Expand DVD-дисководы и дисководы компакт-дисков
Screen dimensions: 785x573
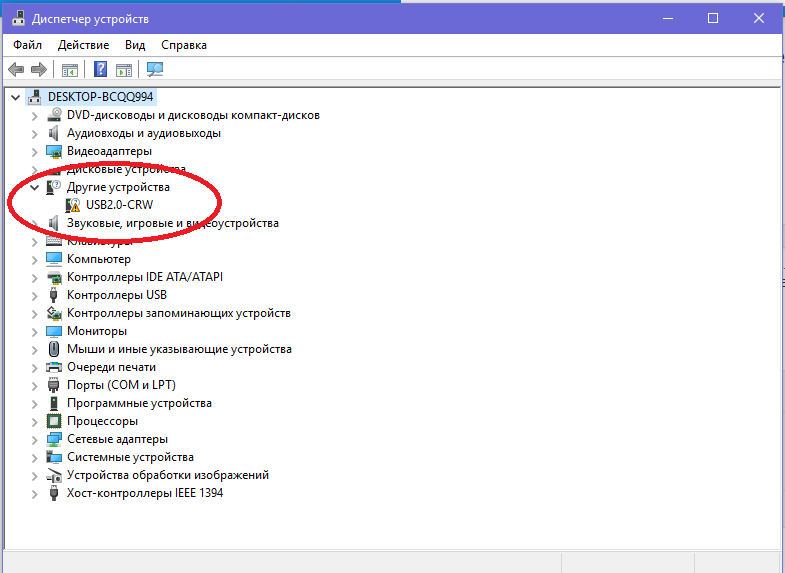coord(35,116)
